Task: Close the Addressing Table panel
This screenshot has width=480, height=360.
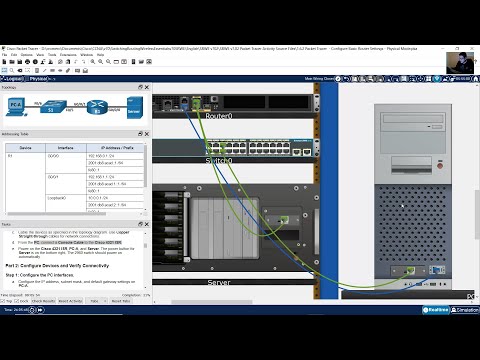Action: [x=147, y=134]
